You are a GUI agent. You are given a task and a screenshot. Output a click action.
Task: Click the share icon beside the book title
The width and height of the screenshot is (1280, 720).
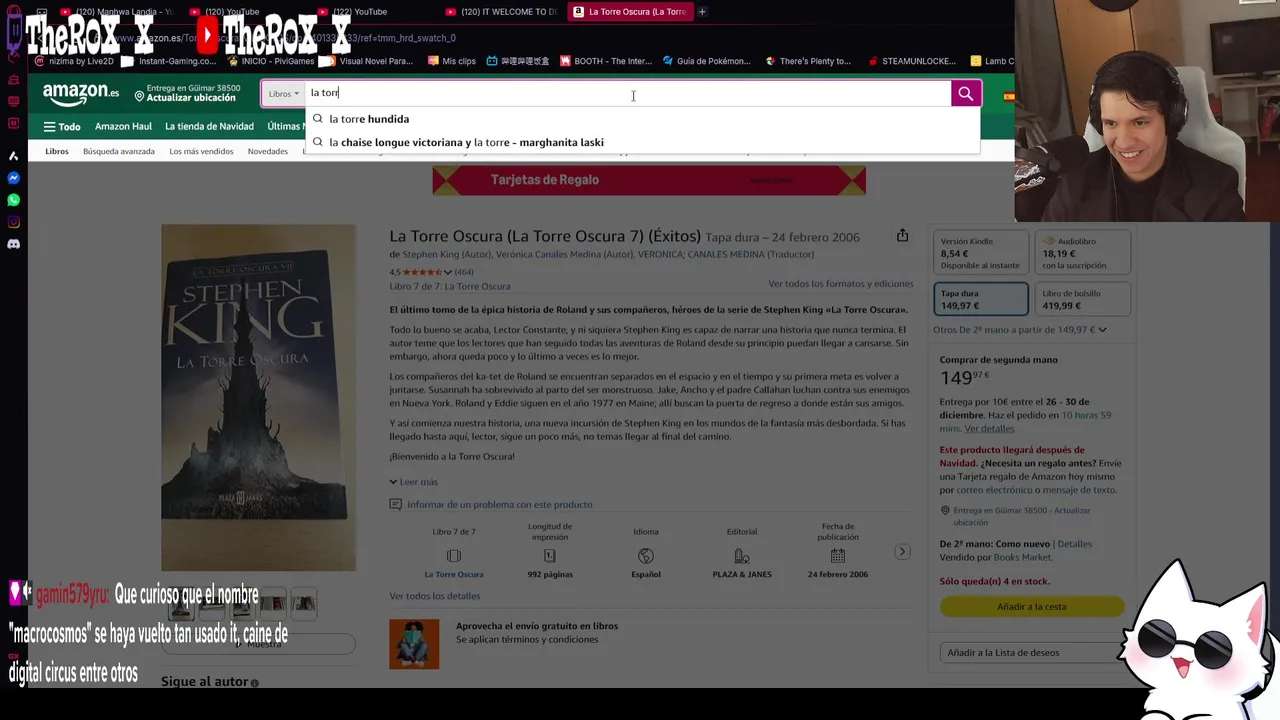902,236
